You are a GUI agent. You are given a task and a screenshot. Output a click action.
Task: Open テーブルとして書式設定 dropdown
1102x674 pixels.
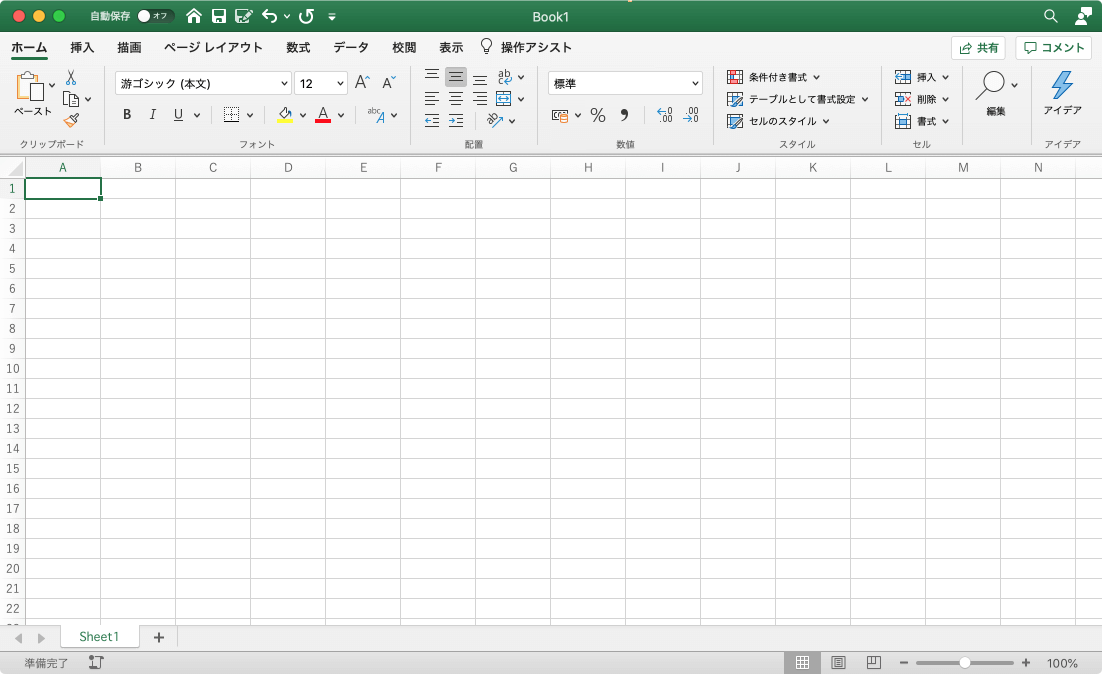pyautogui.click(x=798, y=99)
